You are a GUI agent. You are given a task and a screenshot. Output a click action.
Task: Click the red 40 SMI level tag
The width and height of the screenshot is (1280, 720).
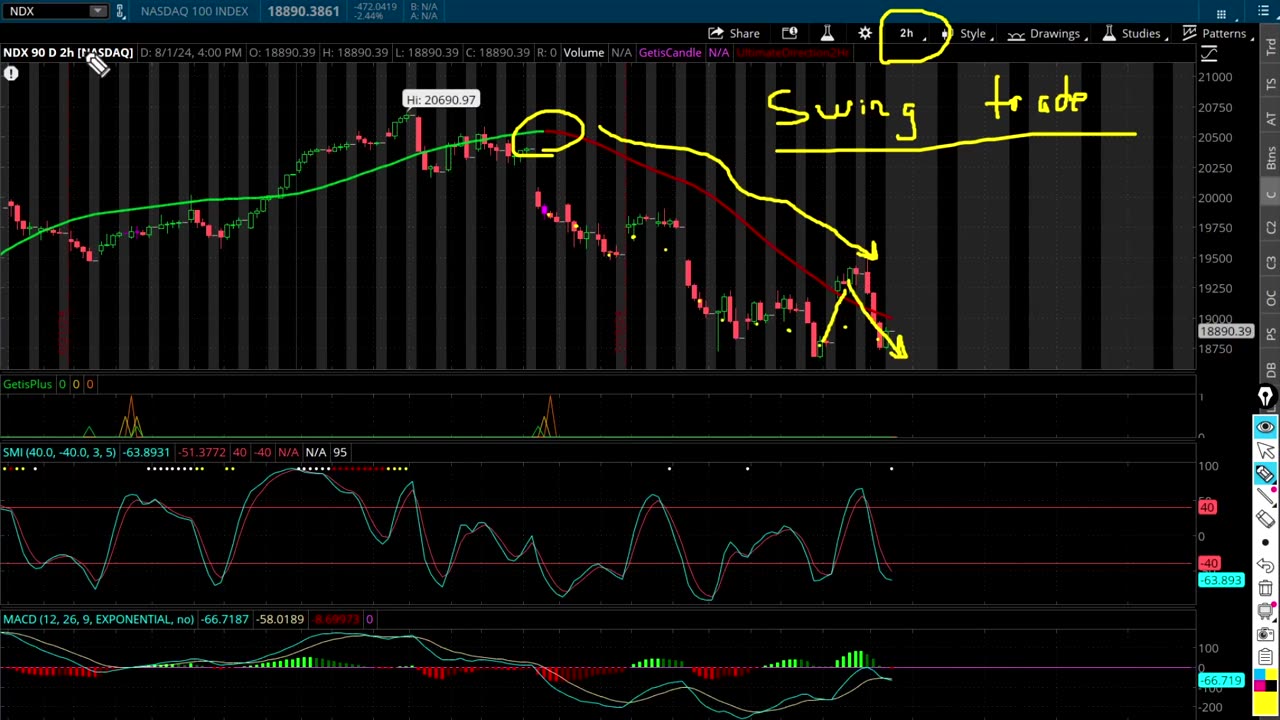pyautogui.click(x=1207, y=508)
